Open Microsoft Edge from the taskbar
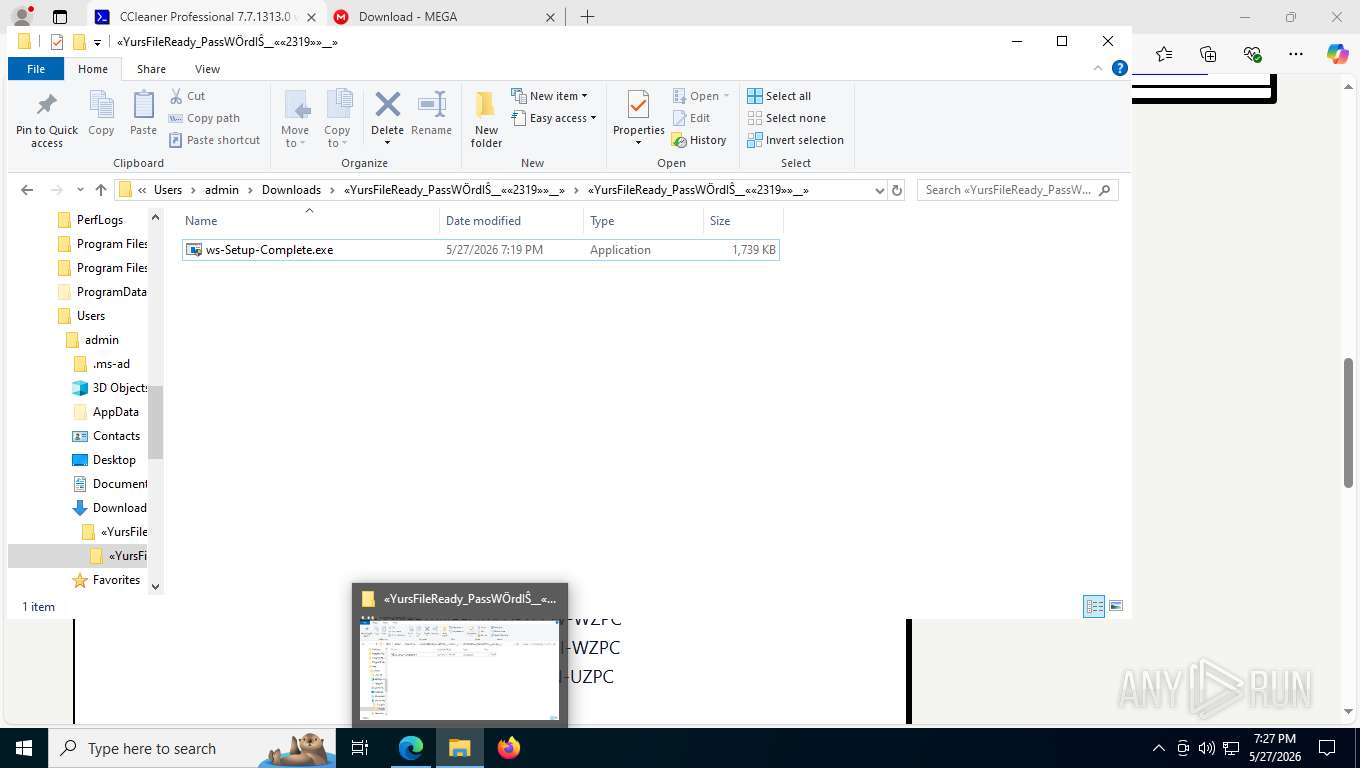Screen dimensions: 1360x768 click(411, 748)
